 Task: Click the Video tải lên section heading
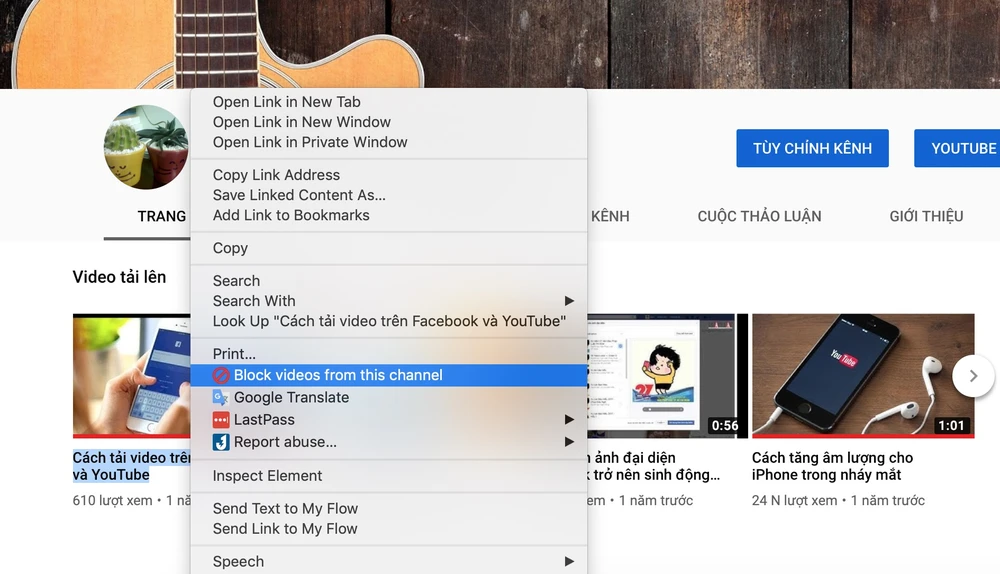coord(119,277)
